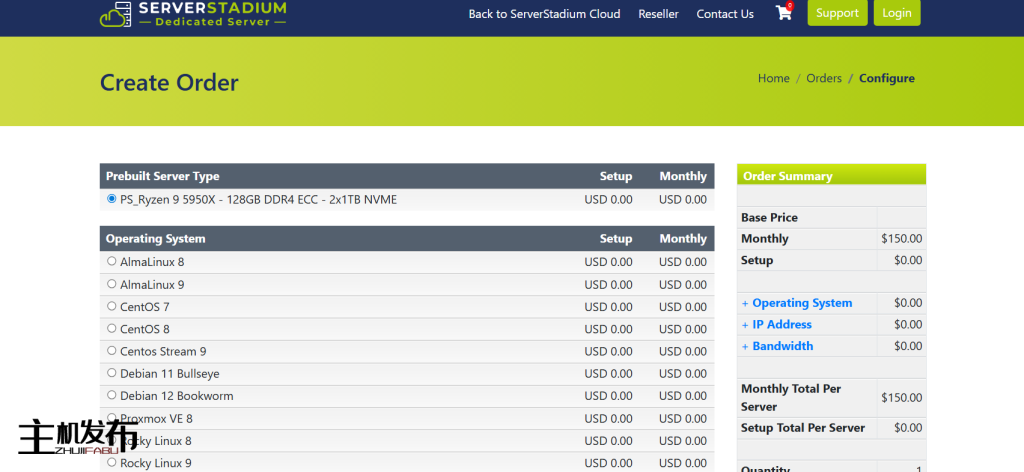Image resolution: width=1024 pixels, height=472 pixels.
Task: Choose AlmaLinux 9 operating system
Action: (x=111, y=284)
